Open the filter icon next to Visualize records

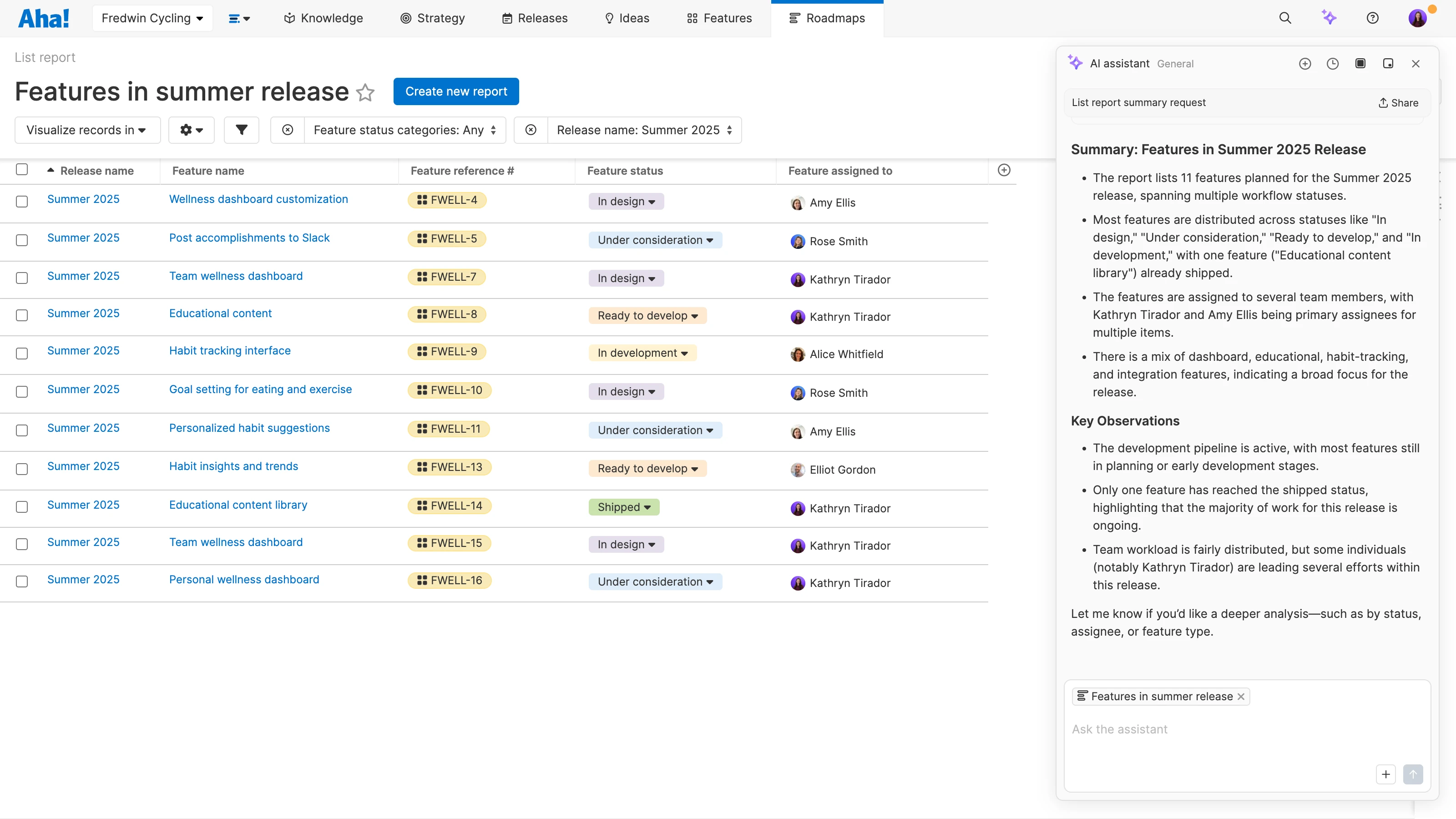[241, 130]
